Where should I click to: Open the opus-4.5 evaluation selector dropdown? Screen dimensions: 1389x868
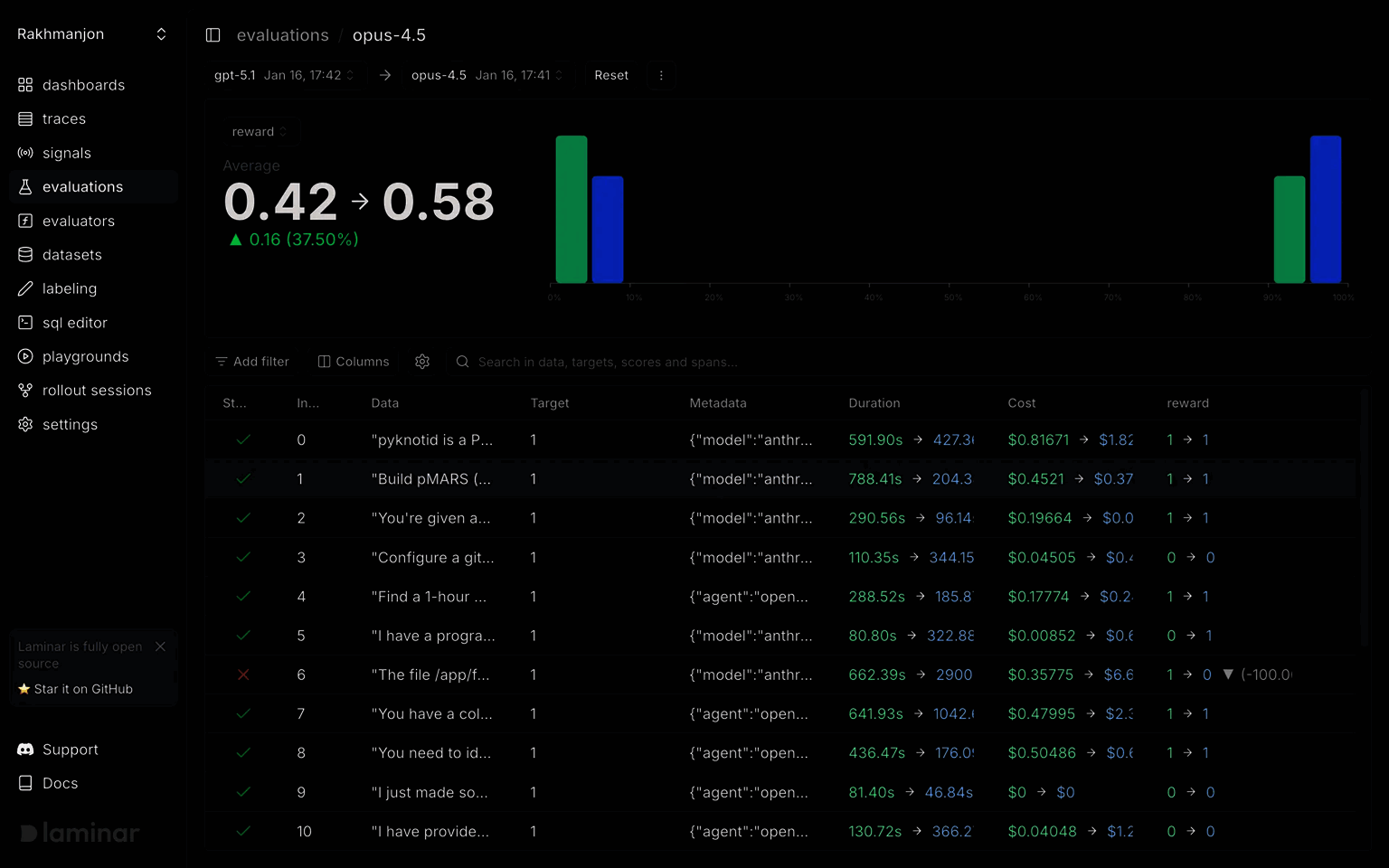pyautogui.click(x=487, y=75)
